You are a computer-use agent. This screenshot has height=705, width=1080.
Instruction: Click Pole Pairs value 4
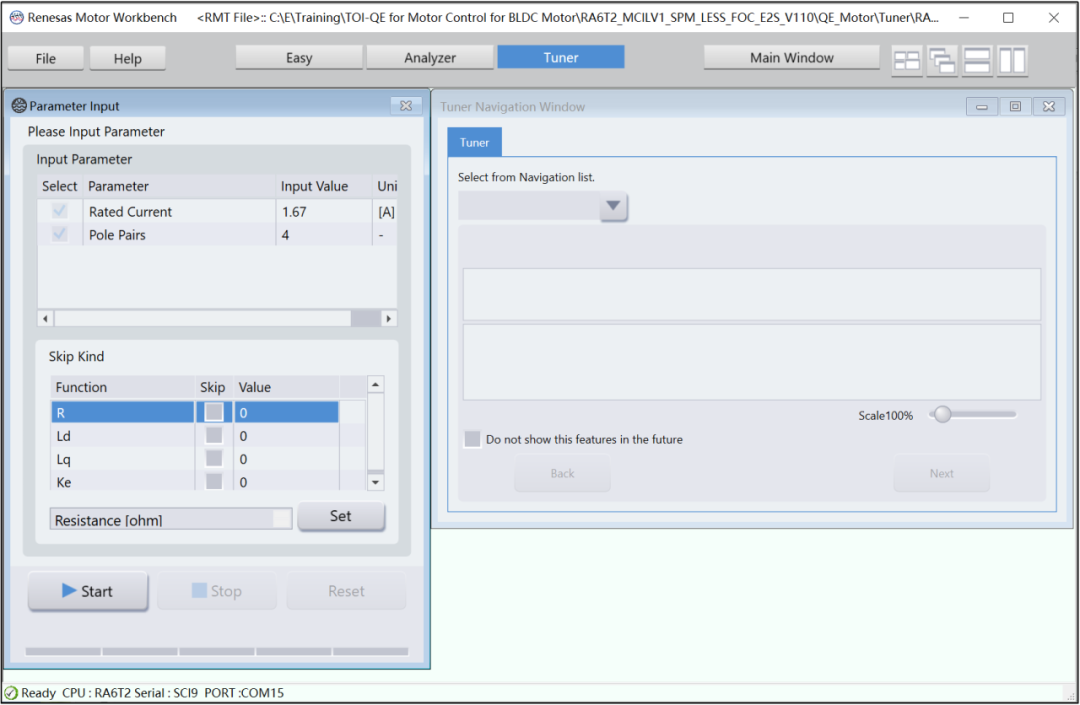[x=285, y=235]
